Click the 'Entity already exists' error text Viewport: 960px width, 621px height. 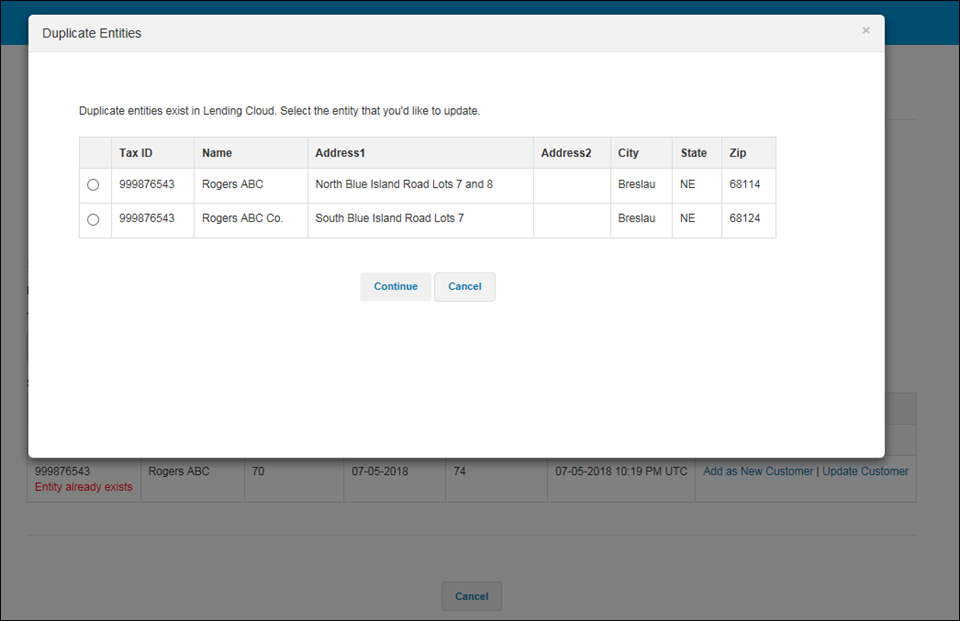[83, 487]
